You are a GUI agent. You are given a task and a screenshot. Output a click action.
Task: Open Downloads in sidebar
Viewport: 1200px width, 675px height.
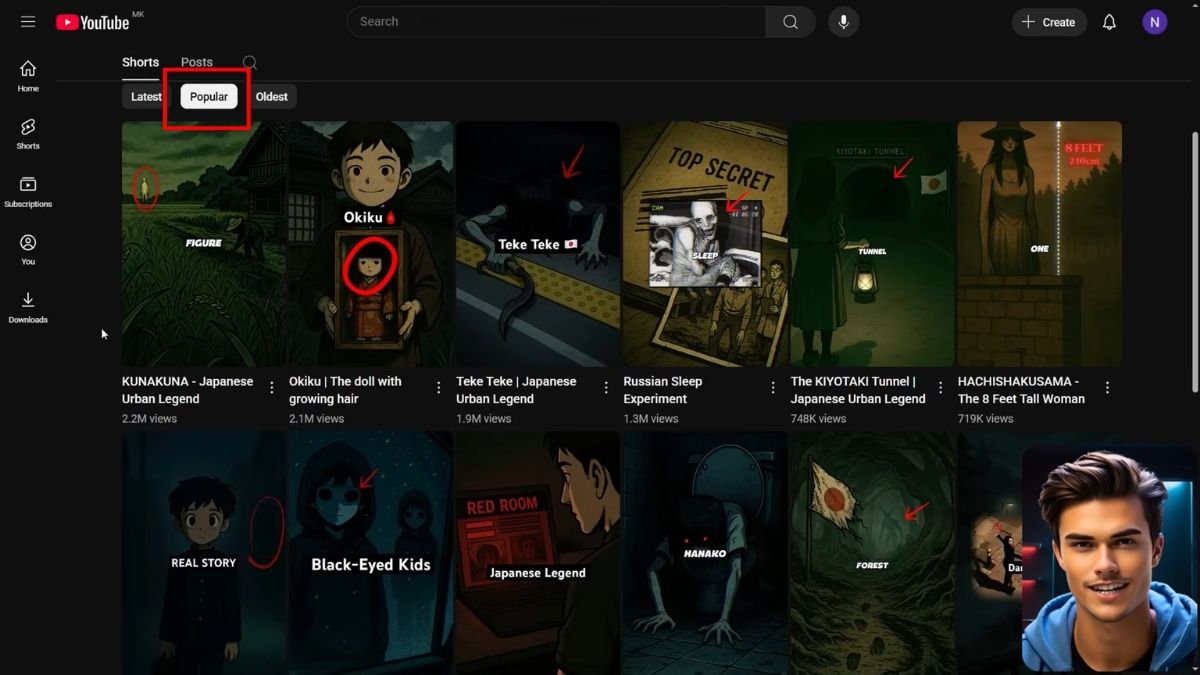coord(28,307)
